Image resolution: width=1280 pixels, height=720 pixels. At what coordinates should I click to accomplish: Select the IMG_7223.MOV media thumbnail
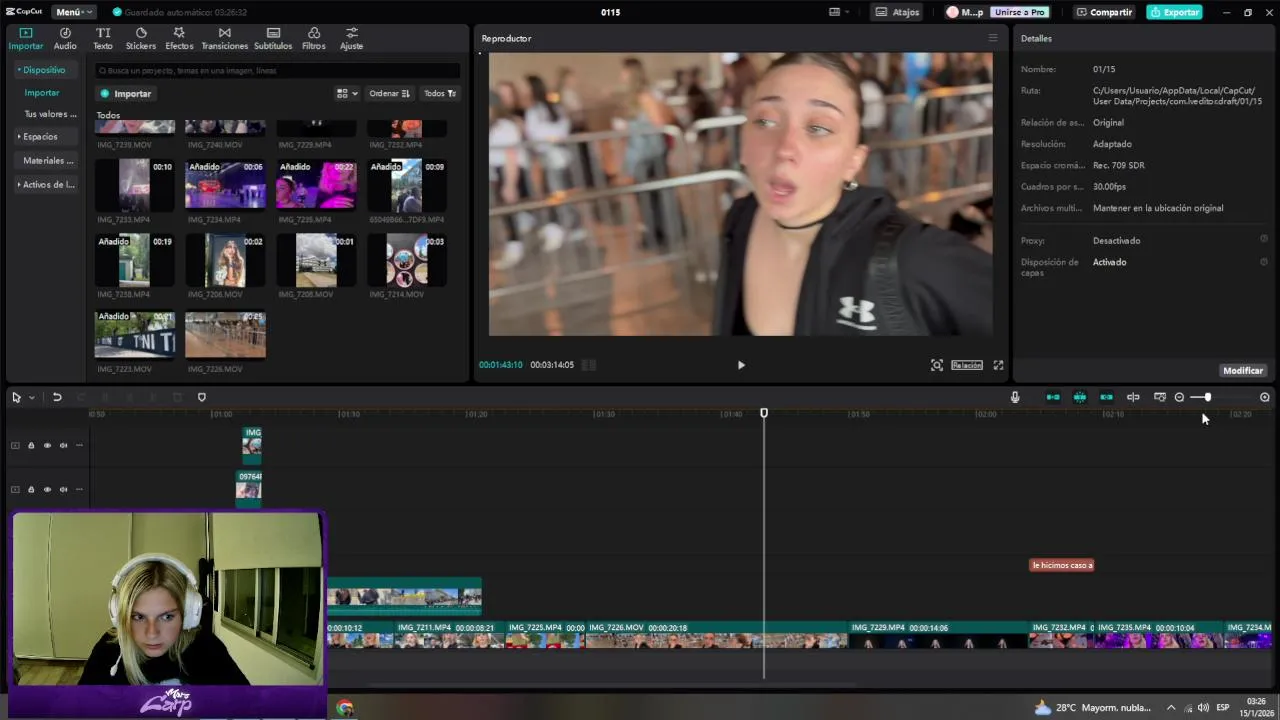134,335
